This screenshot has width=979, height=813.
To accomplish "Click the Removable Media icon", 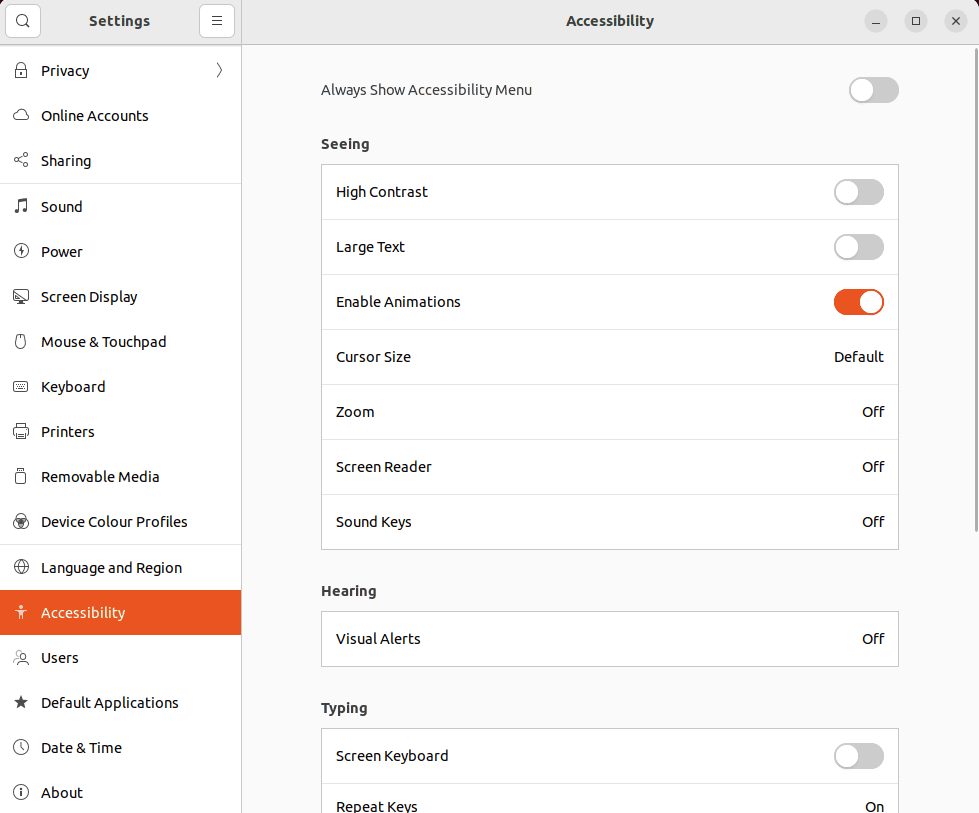I will coord(21,476).
